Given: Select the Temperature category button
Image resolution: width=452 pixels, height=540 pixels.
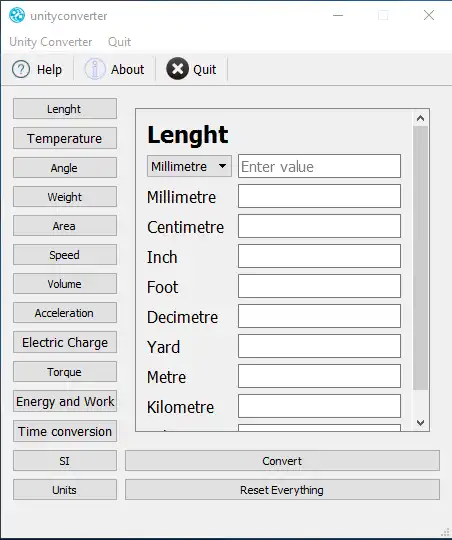Looking at the screenshot, I should pos(65,138).
